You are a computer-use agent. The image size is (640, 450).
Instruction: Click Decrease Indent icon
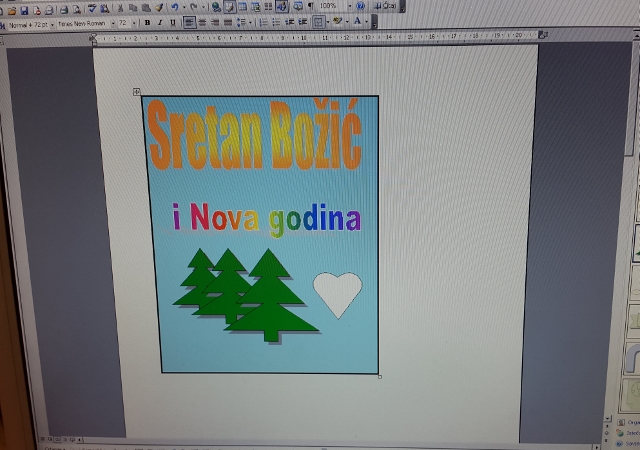coord(289,22)
